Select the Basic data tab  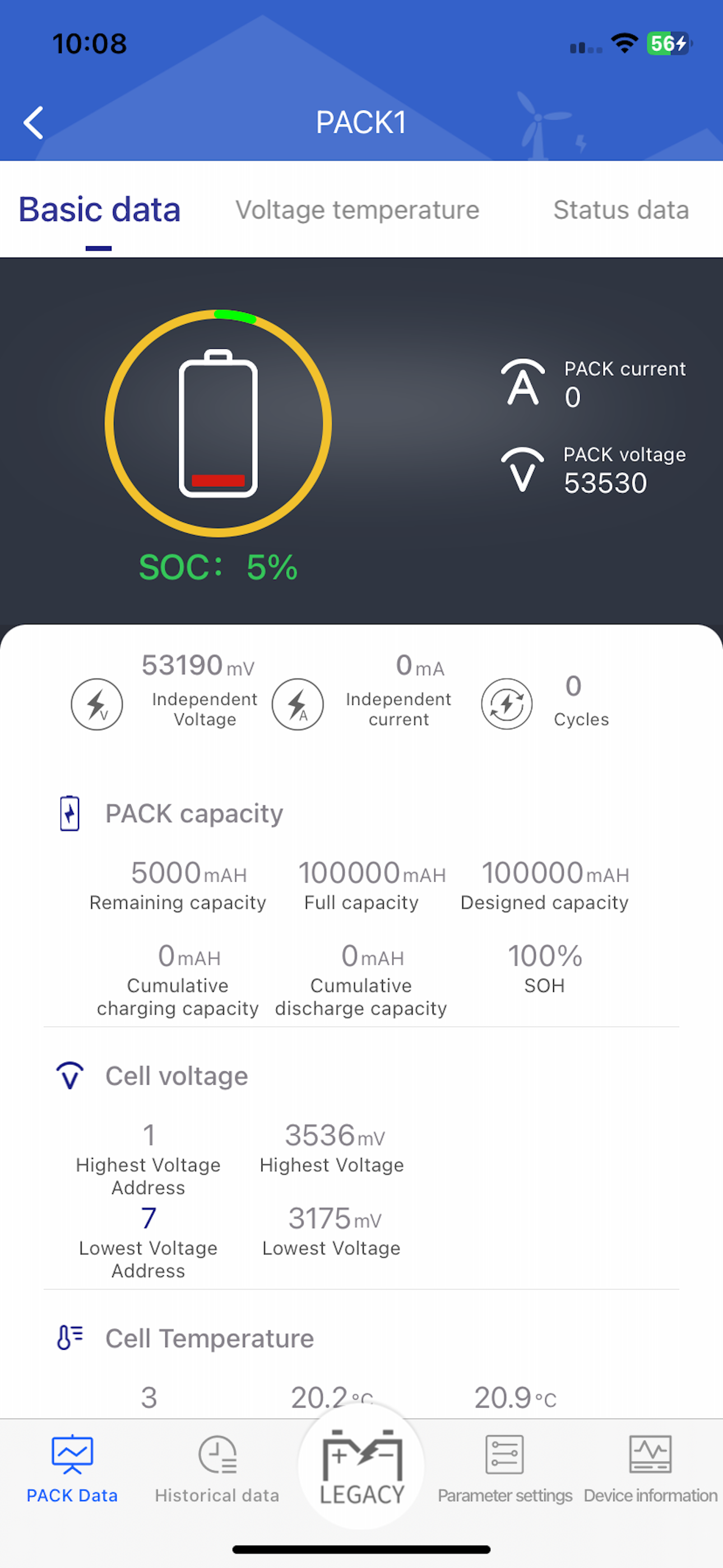pyautogui.click(x=100, y=210)
